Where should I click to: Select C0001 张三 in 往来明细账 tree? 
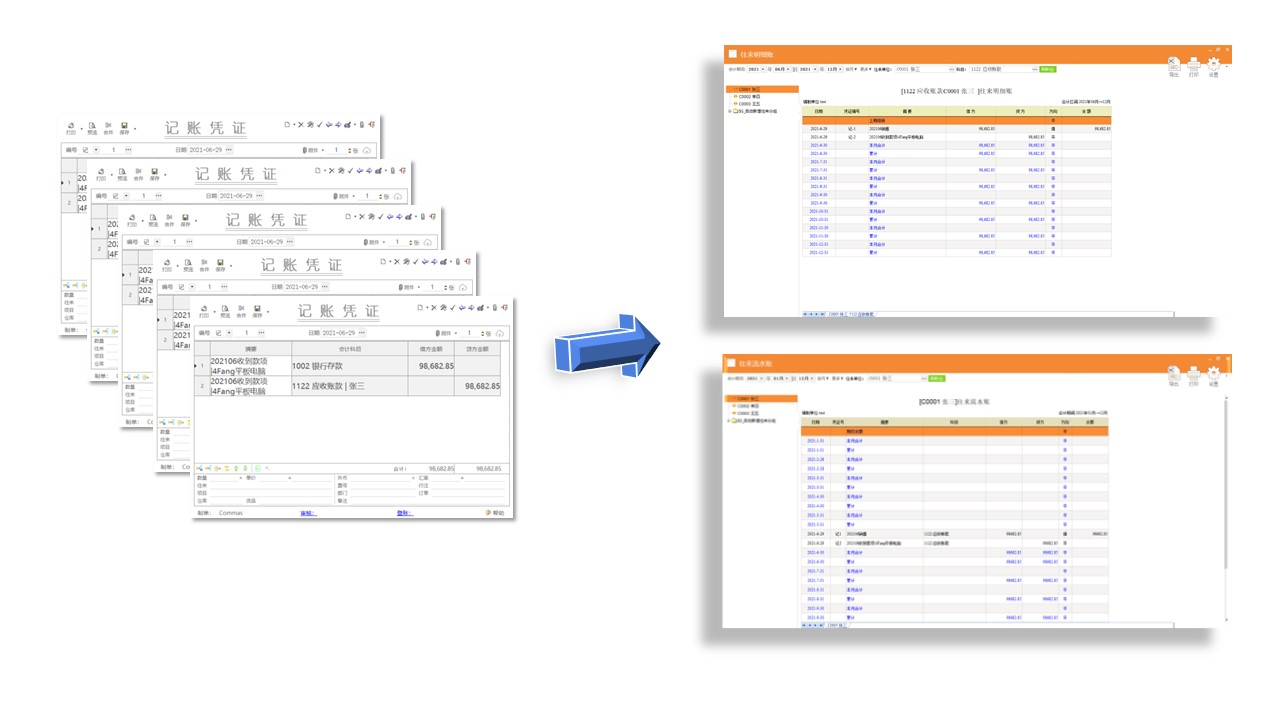coord(749,89)
